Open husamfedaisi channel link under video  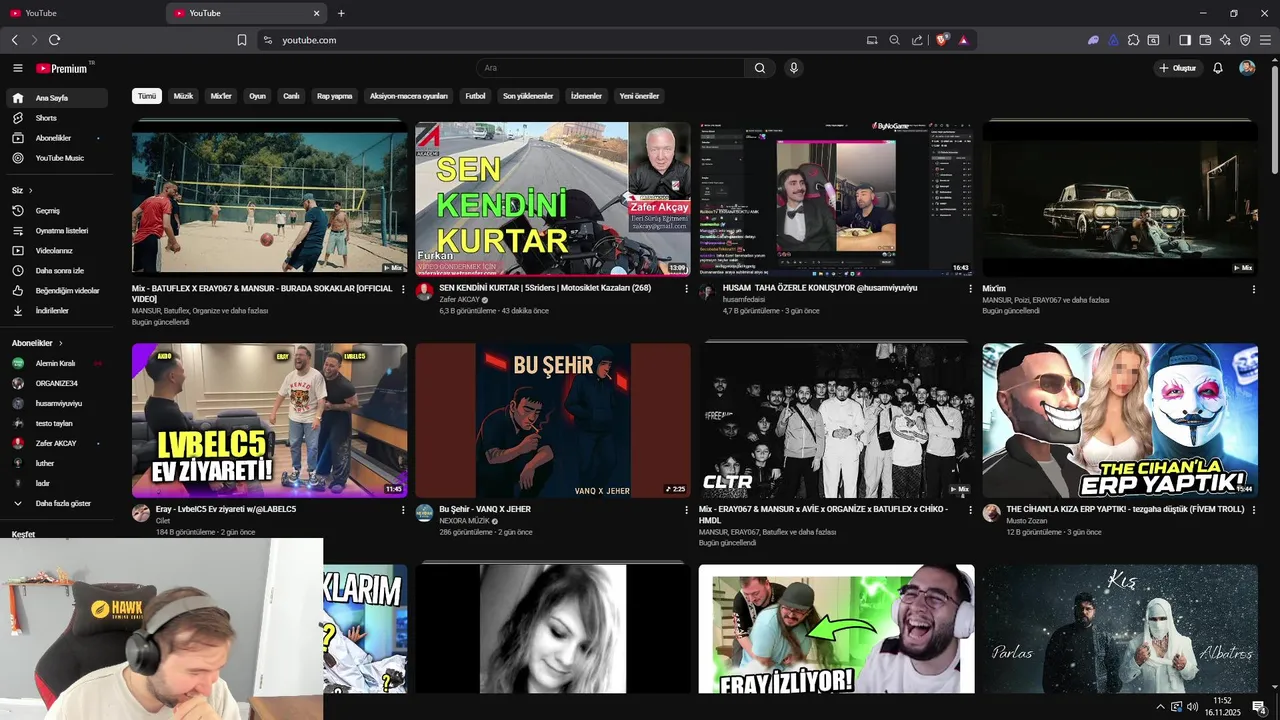pos(743,299)
